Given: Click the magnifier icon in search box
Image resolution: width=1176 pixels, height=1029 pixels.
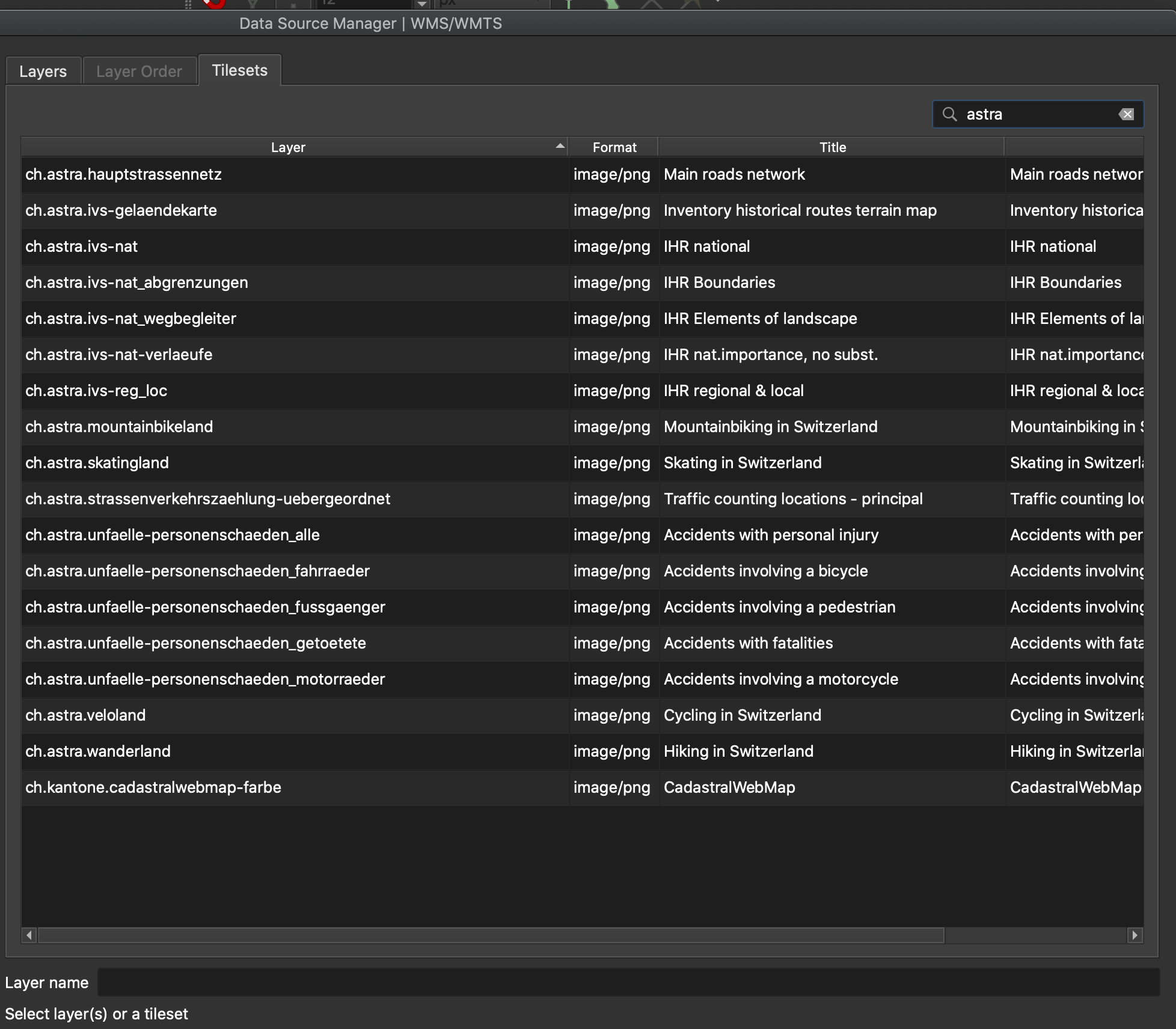Looking at the screenshot, I should [x=949, y=114].
